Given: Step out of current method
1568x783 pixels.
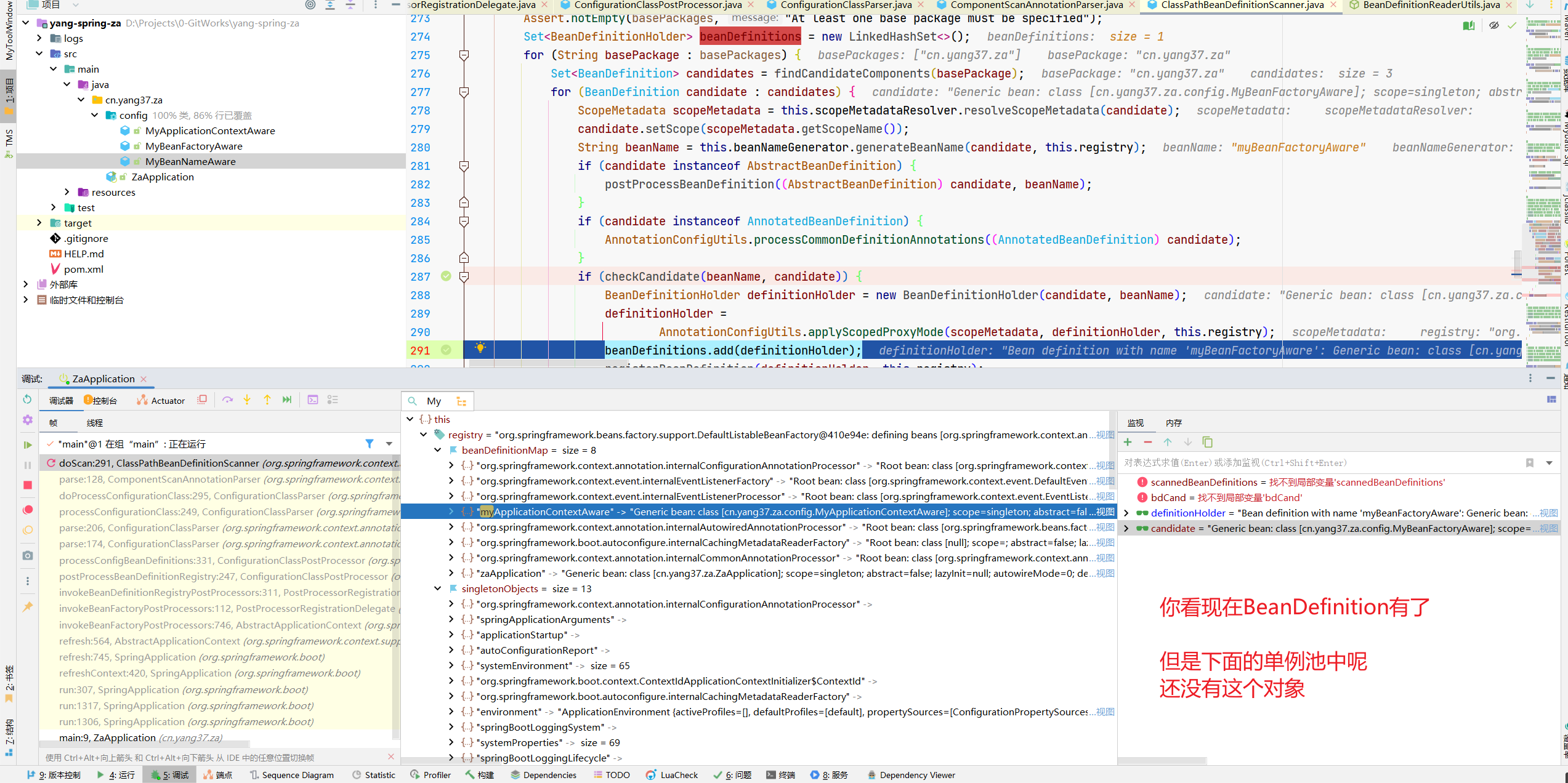Looking at the screenshot, I should coord(267,400).
